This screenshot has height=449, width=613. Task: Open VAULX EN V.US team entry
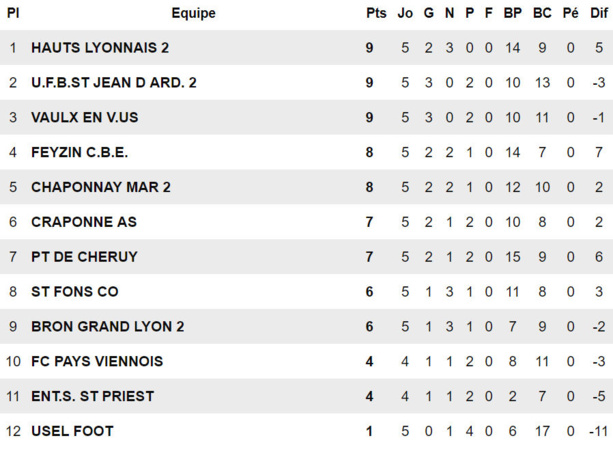86,118
